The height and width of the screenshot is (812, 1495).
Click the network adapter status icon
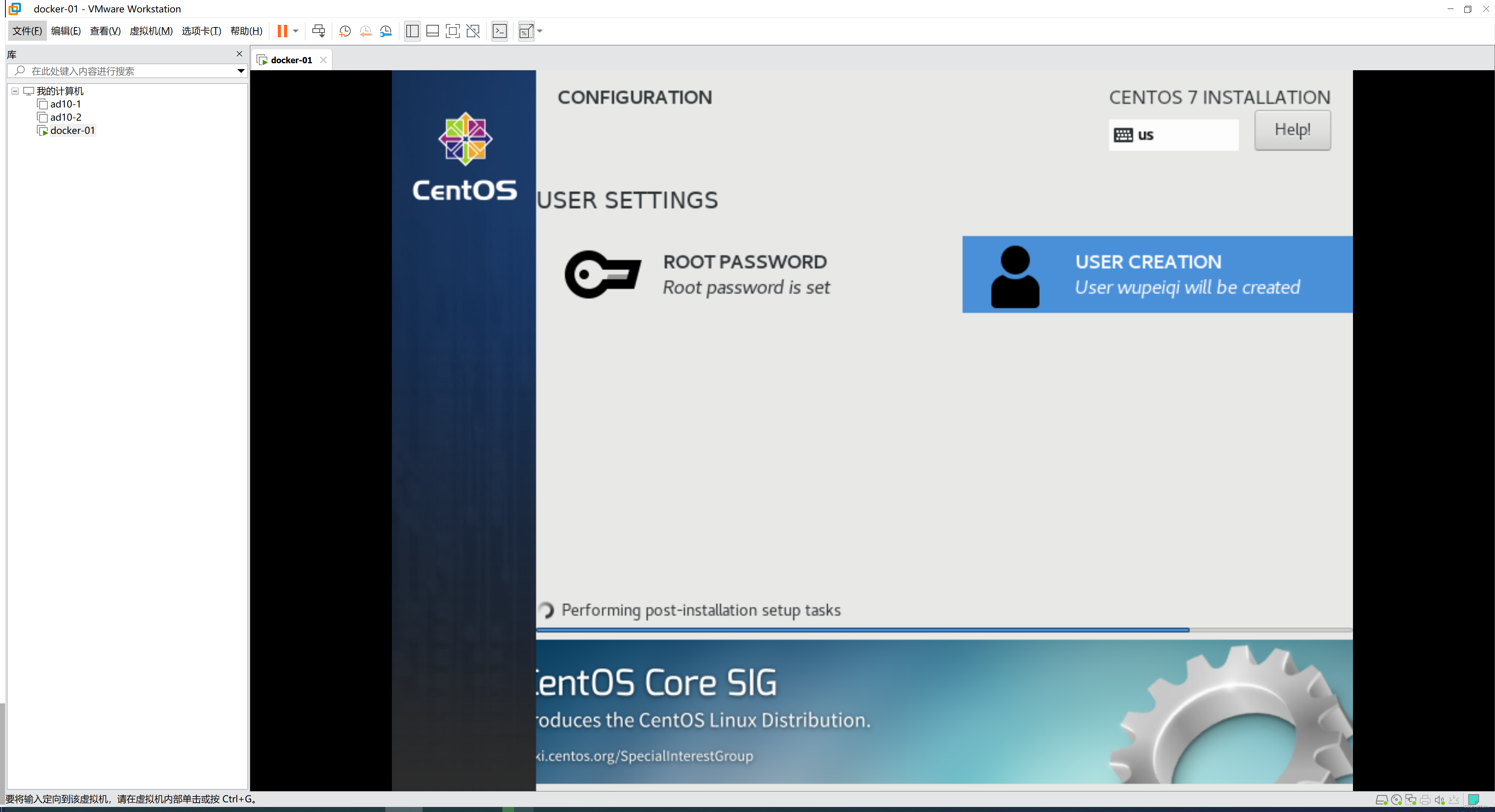click(1411, 800)
